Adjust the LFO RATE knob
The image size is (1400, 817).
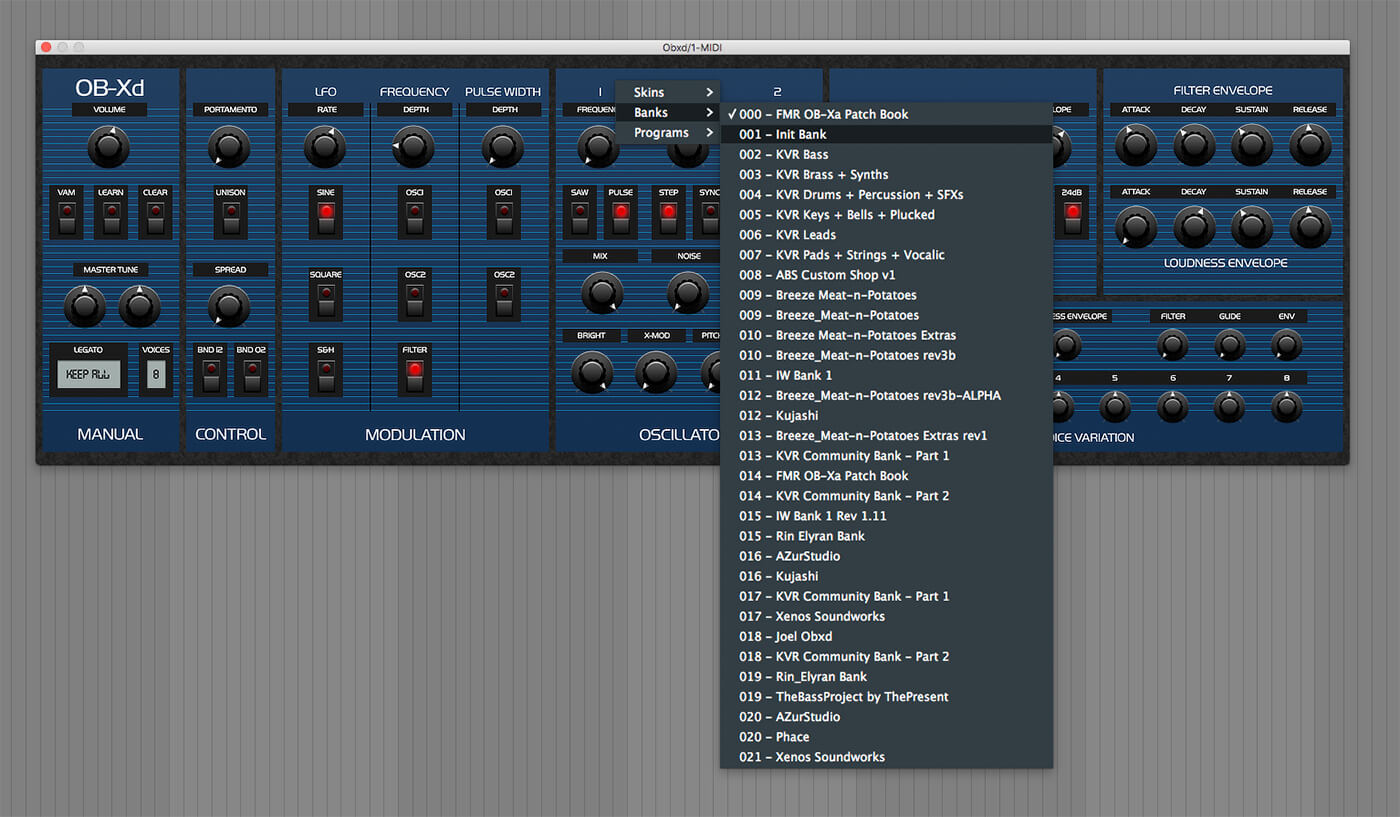click(325, 145)
